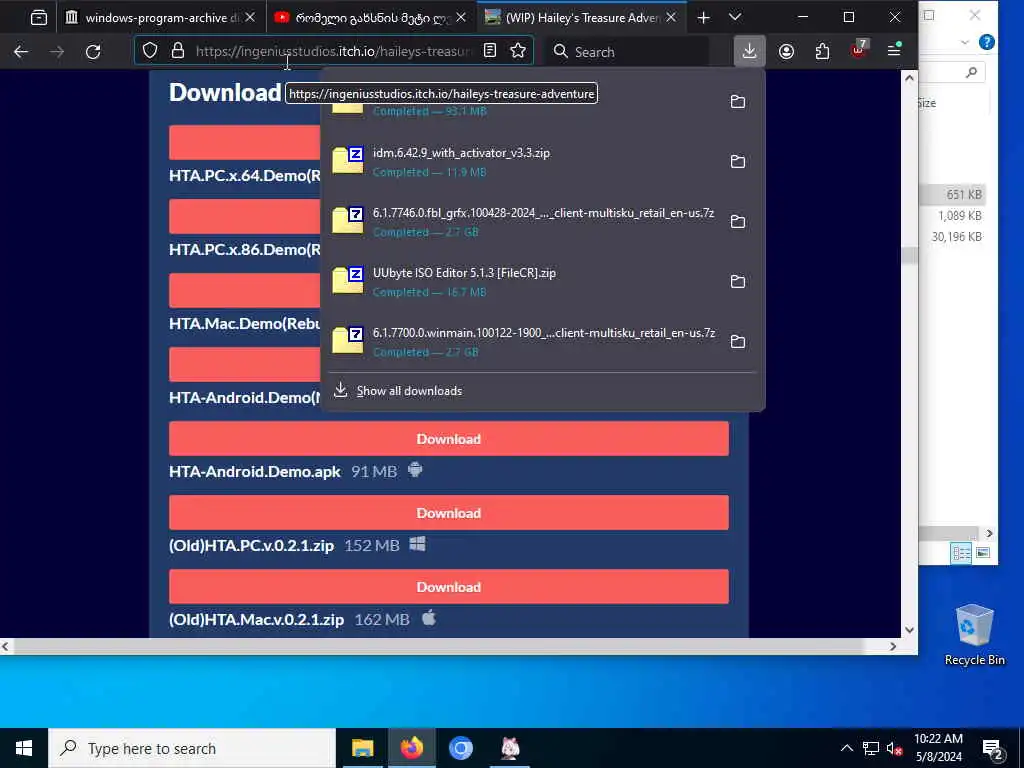Open the pink character app on taskbar
Image resolution: width=1024 pixels, height=768 pixels.
pyautogui.click(x=509, y=748)
